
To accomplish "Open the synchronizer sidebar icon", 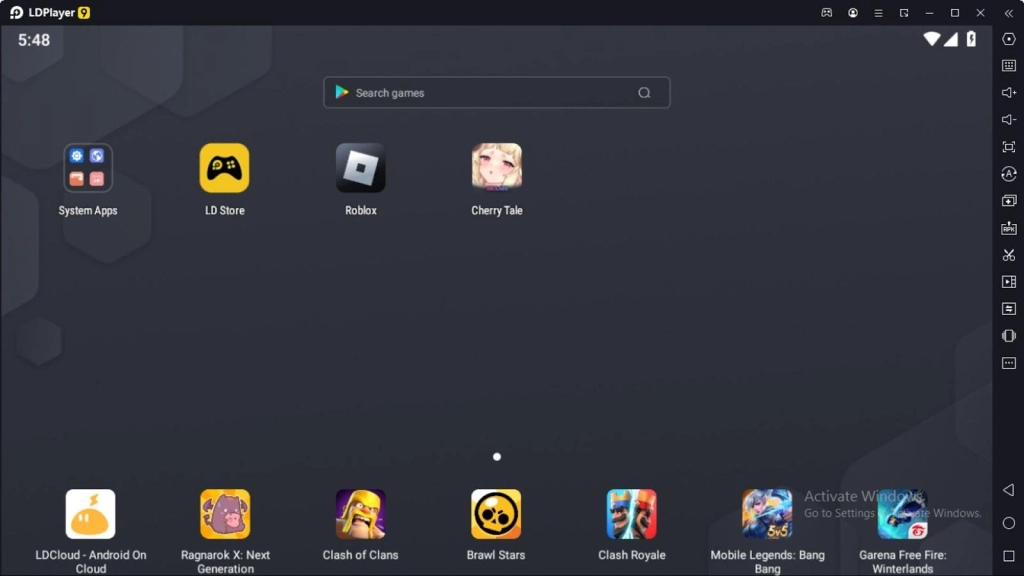I will pos(1008,308).
